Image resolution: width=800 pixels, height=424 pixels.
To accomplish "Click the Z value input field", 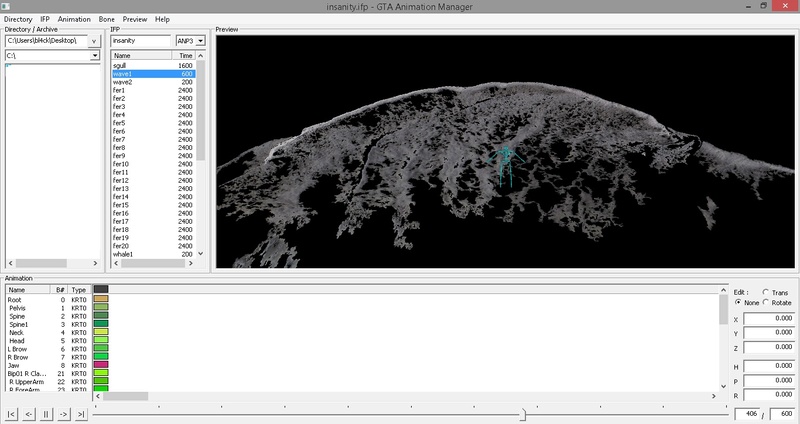I will 769,347.
